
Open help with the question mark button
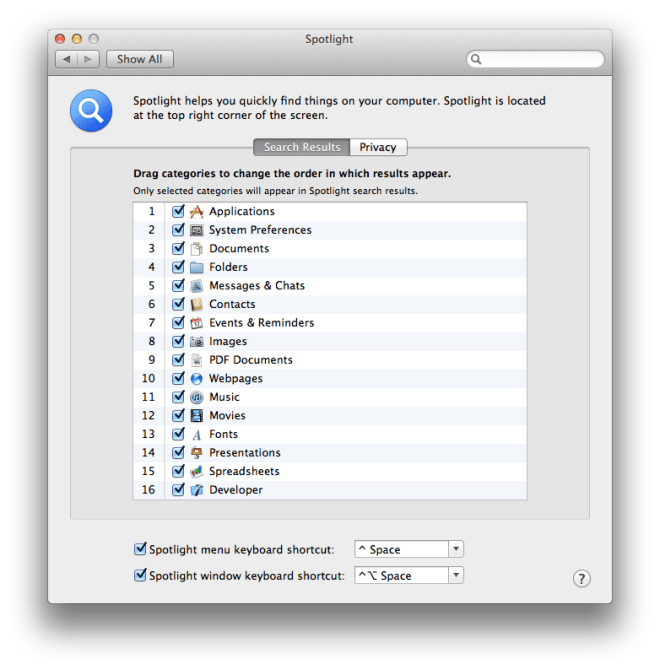[582, 579]
